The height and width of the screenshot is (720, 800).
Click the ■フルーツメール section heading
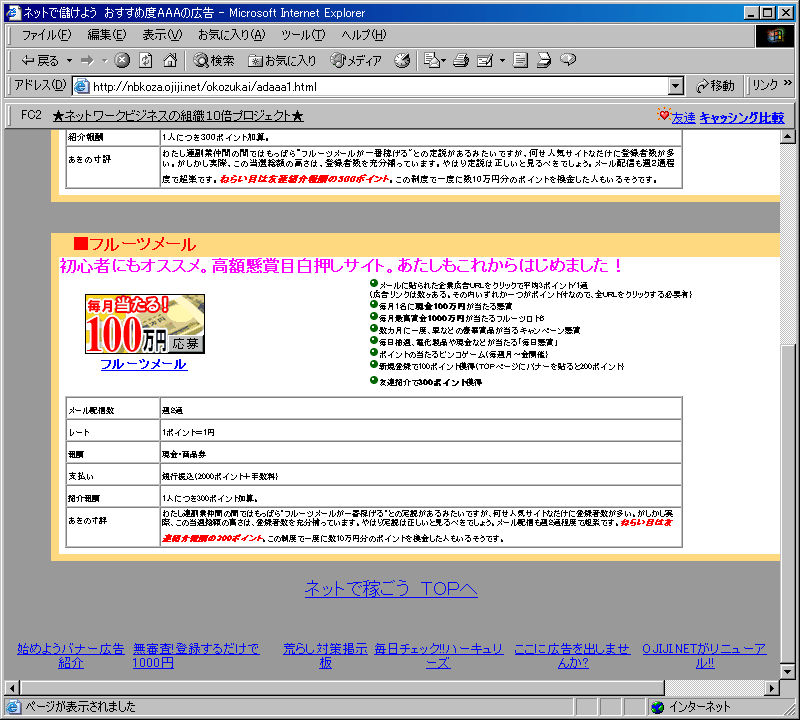(135, 244)
